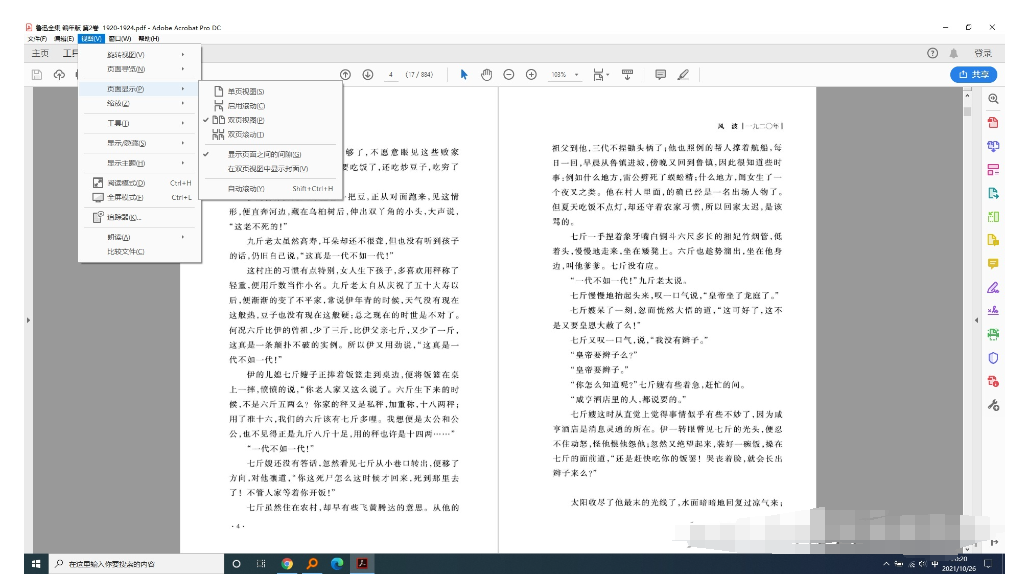Expand 页面导览 submenu
The height and width of the screenshot is (582, 1030).
[139, 69]
